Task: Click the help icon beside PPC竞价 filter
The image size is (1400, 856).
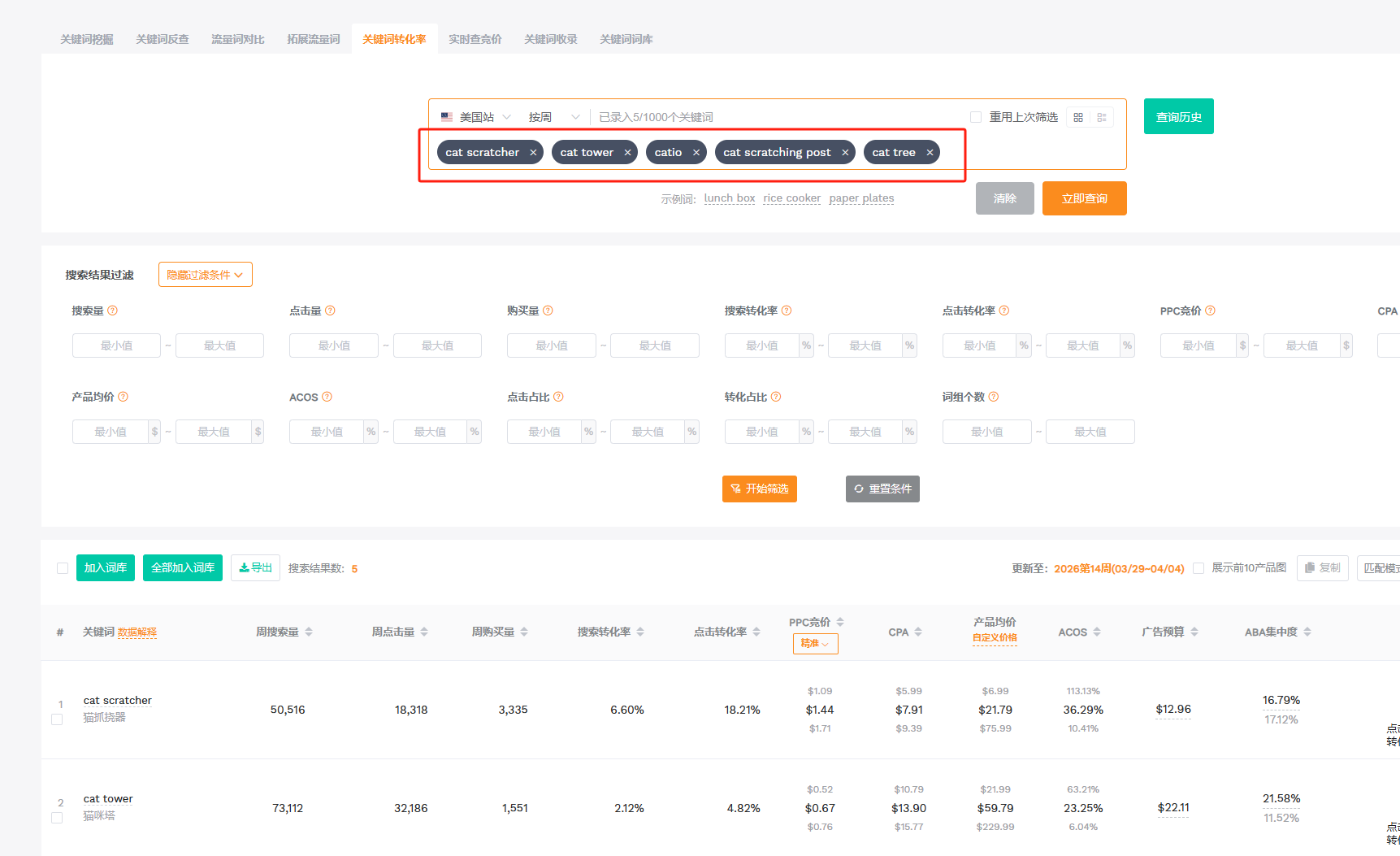Action: click(x=1211, y=311)
